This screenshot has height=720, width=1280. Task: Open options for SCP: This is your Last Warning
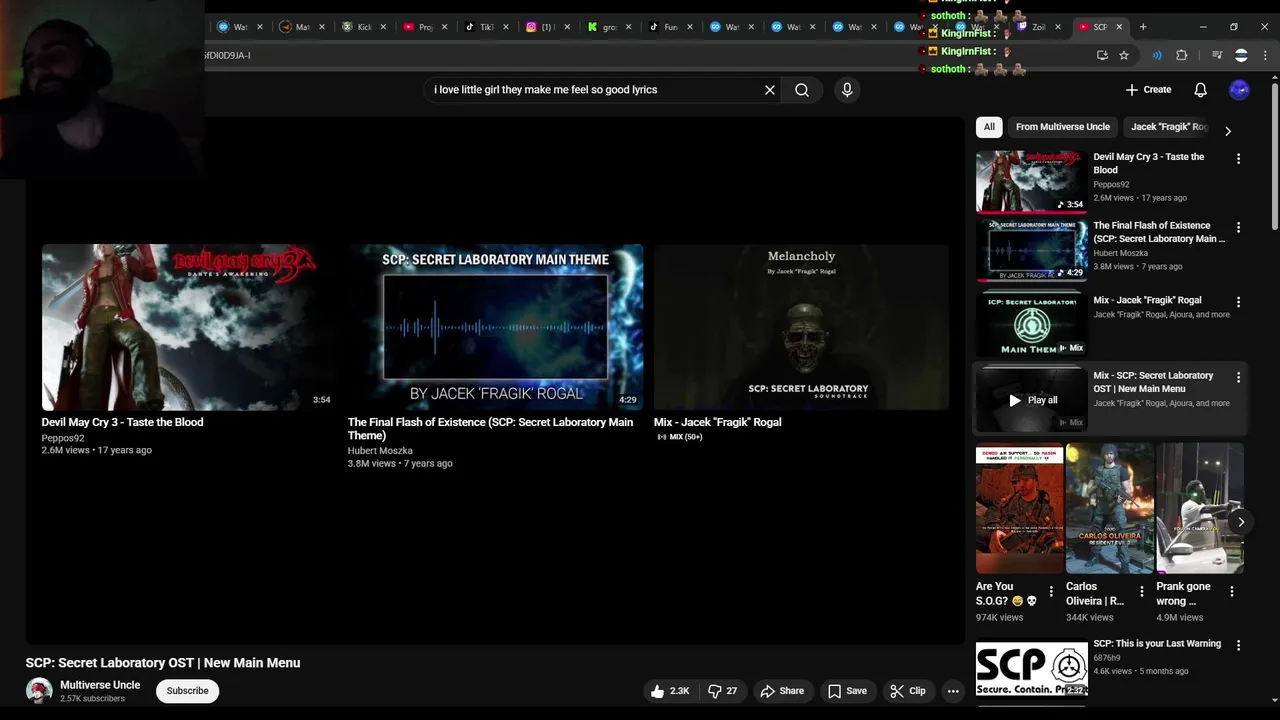(x=1238, y=646)
